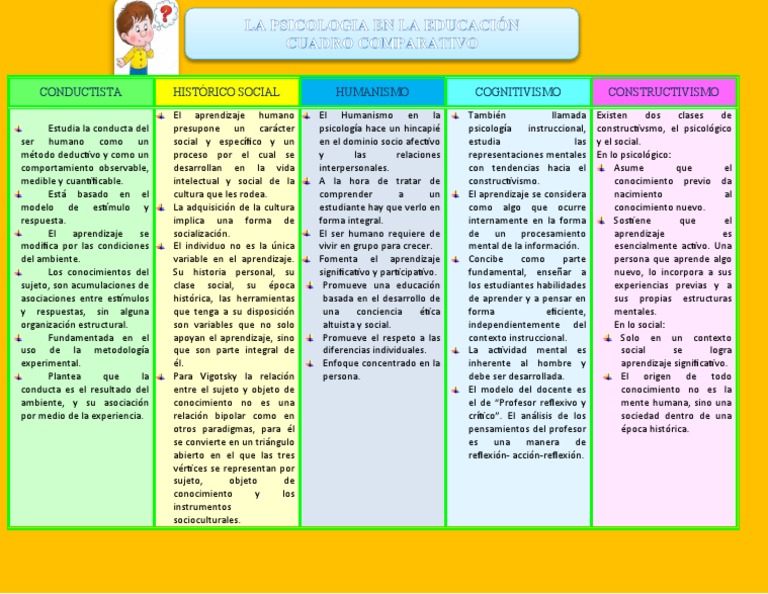Click bullet icon before 'Promueve el respeto'

pyautogui.click(x=310, y=338)
